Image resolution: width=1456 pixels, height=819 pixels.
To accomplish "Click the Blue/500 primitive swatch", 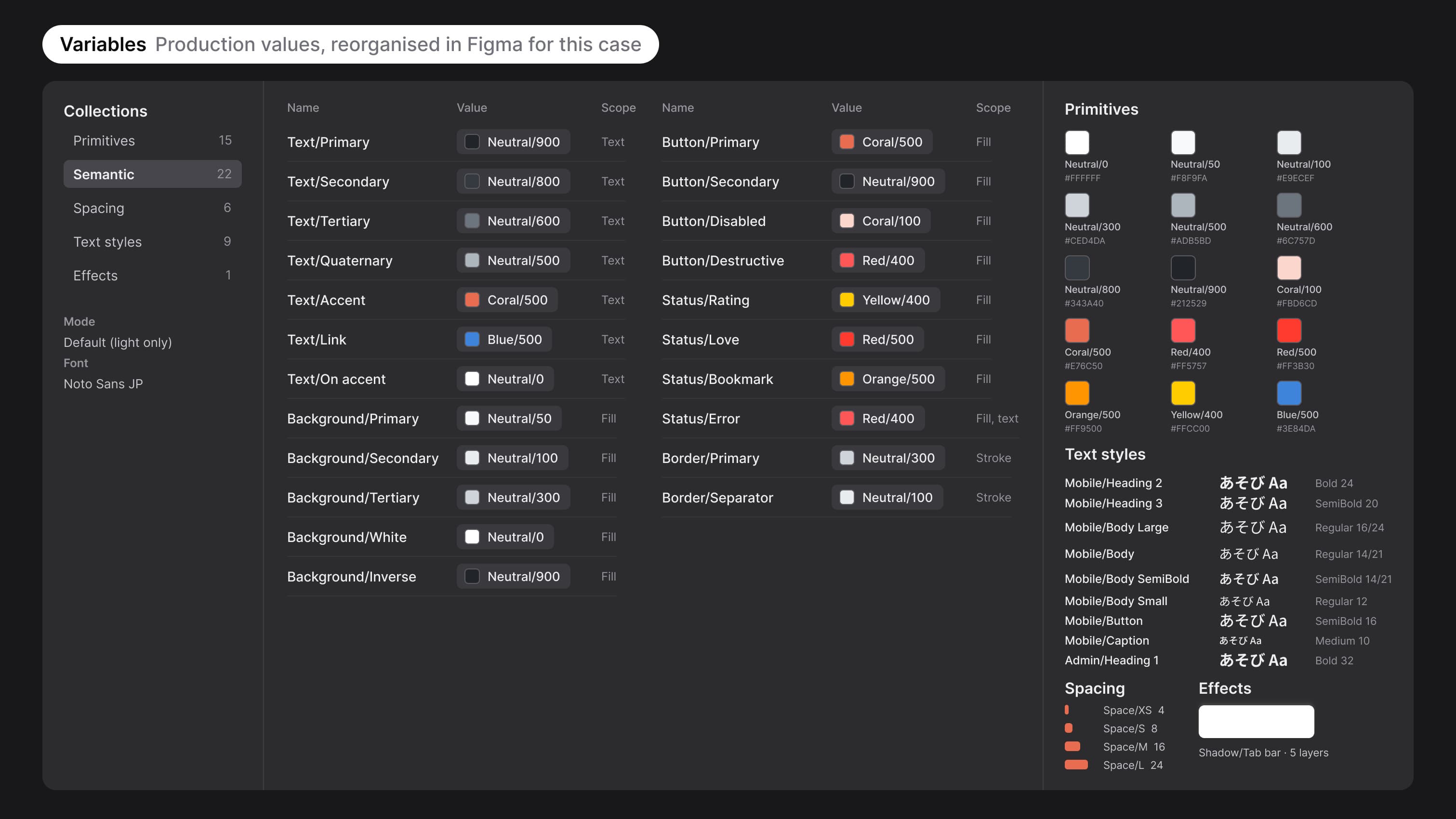I will pos(1289,394).
